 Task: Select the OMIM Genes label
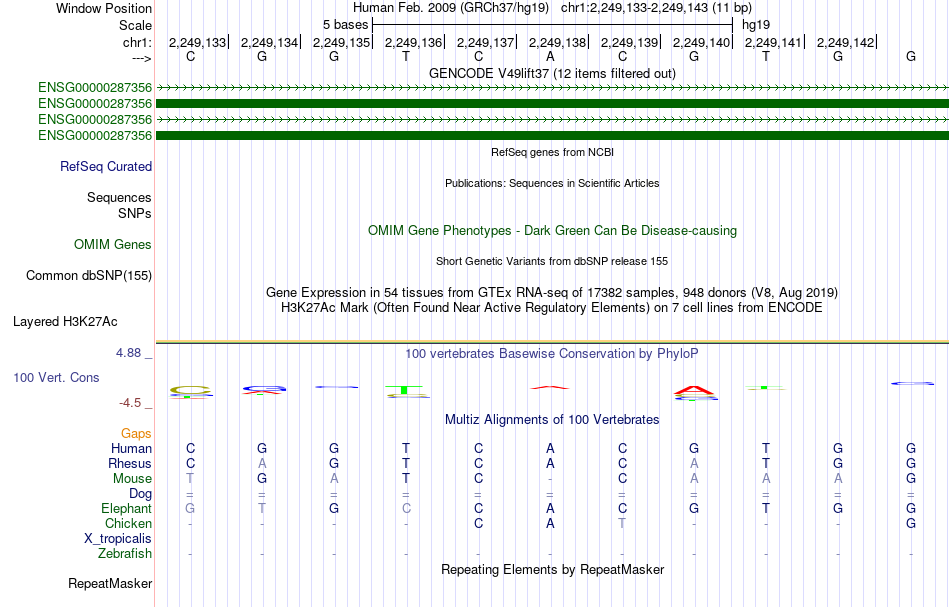click(112, 245)
